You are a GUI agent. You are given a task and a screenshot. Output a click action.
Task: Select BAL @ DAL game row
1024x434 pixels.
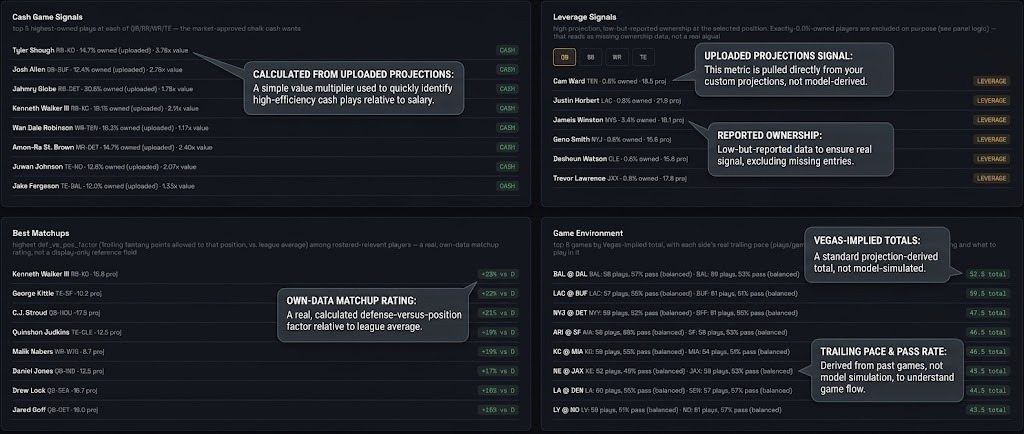(781, 274)
